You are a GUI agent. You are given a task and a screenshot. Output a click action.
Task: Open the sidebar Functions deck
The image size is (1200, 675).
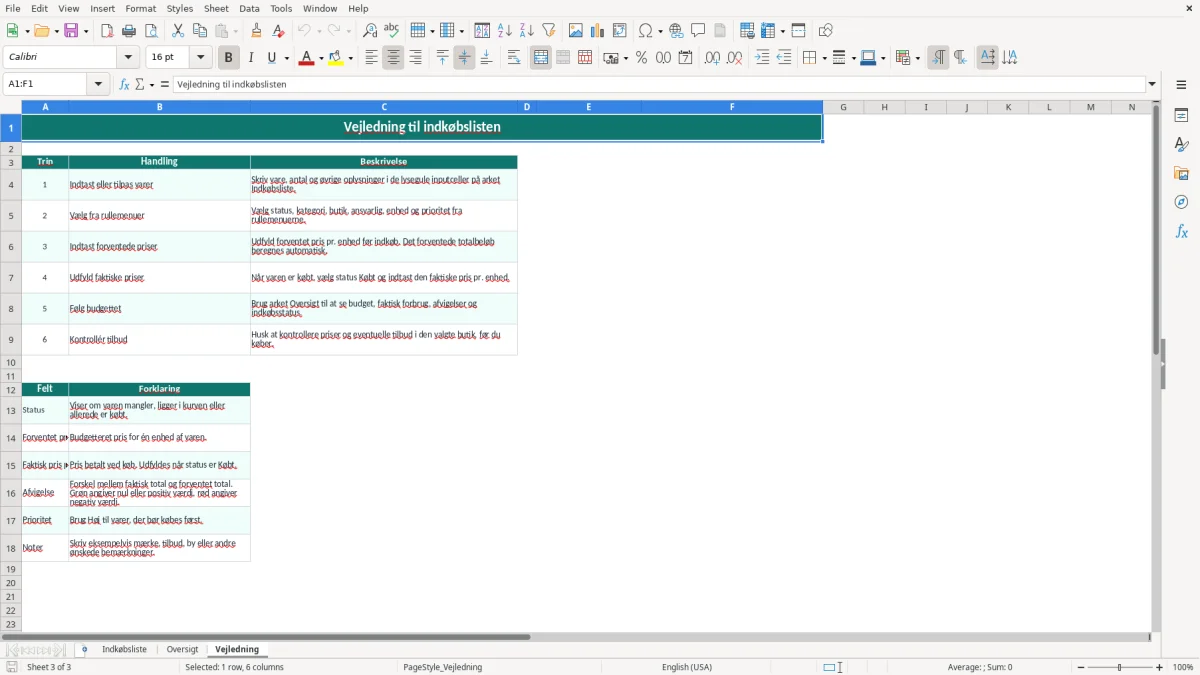point(1181,232)
